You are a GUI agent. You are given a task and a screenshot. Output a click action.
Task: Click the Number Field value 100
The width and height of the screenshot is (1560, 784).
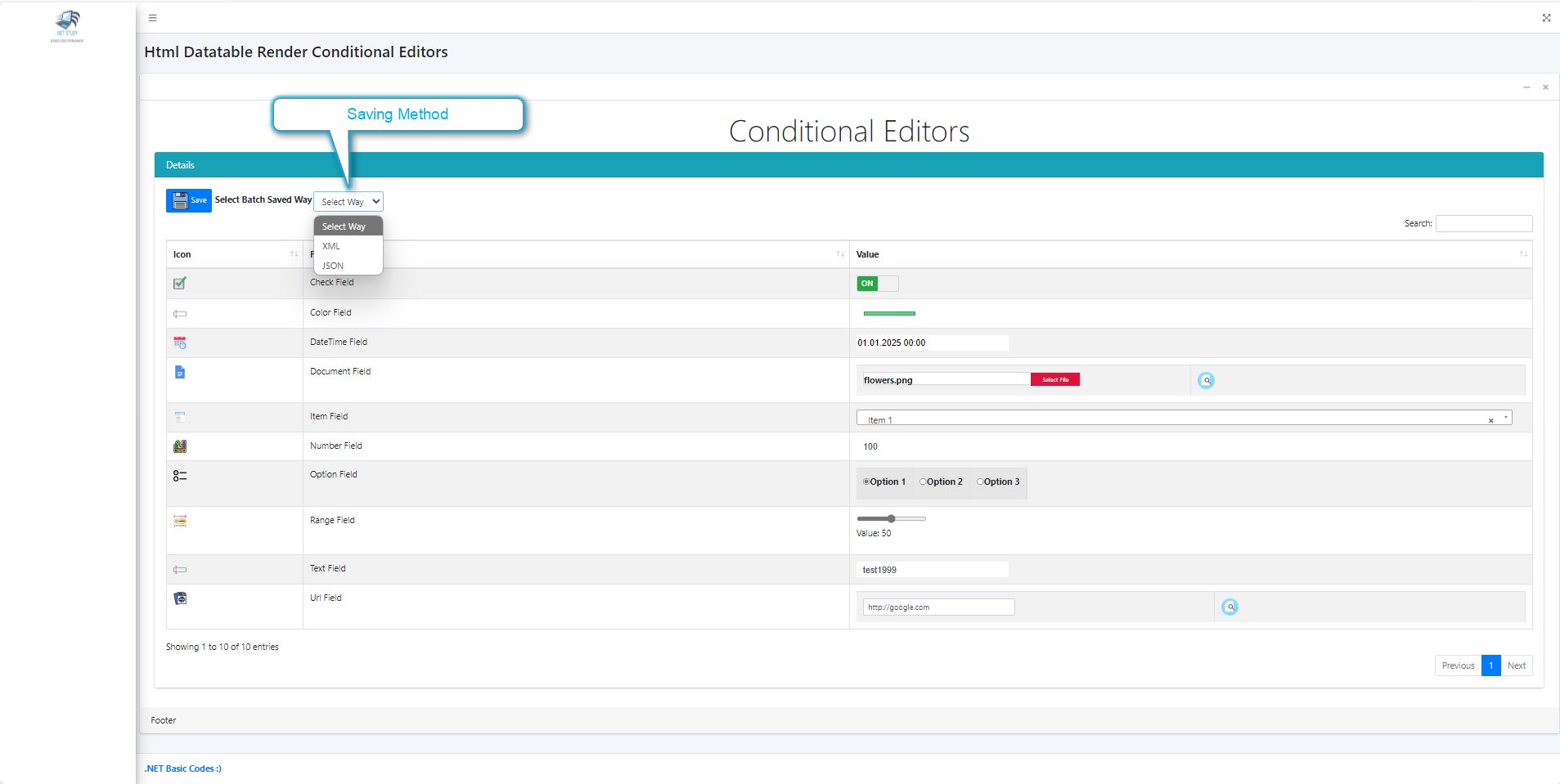(x=870, y=446)
